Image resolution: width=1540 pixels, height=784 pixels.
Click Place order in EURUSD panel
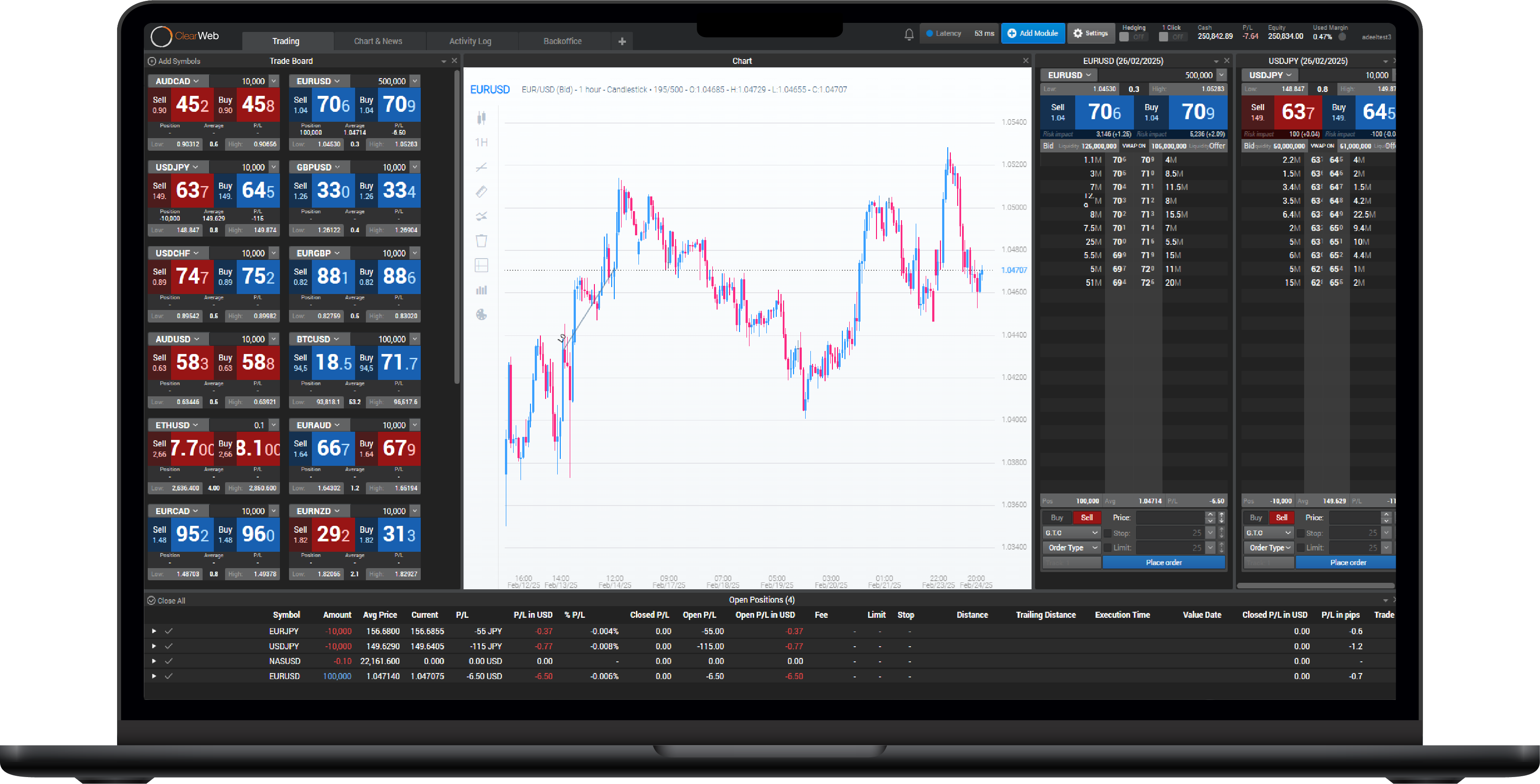(x=1163, y=562)
